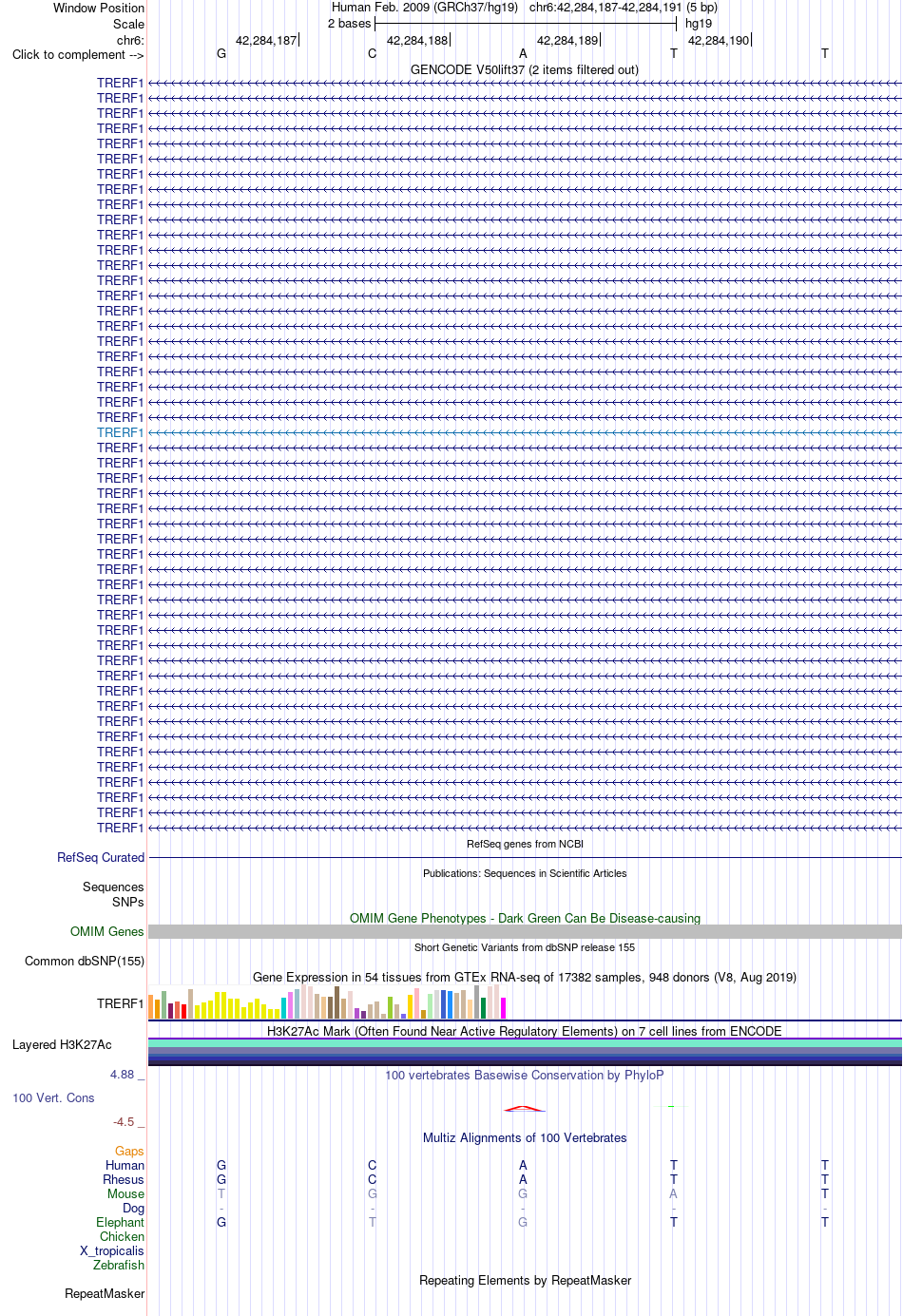This screenshot has height=1316, width=903.
Task: Select the Zebrafish species row label
Action: [x=119, y=1265]
